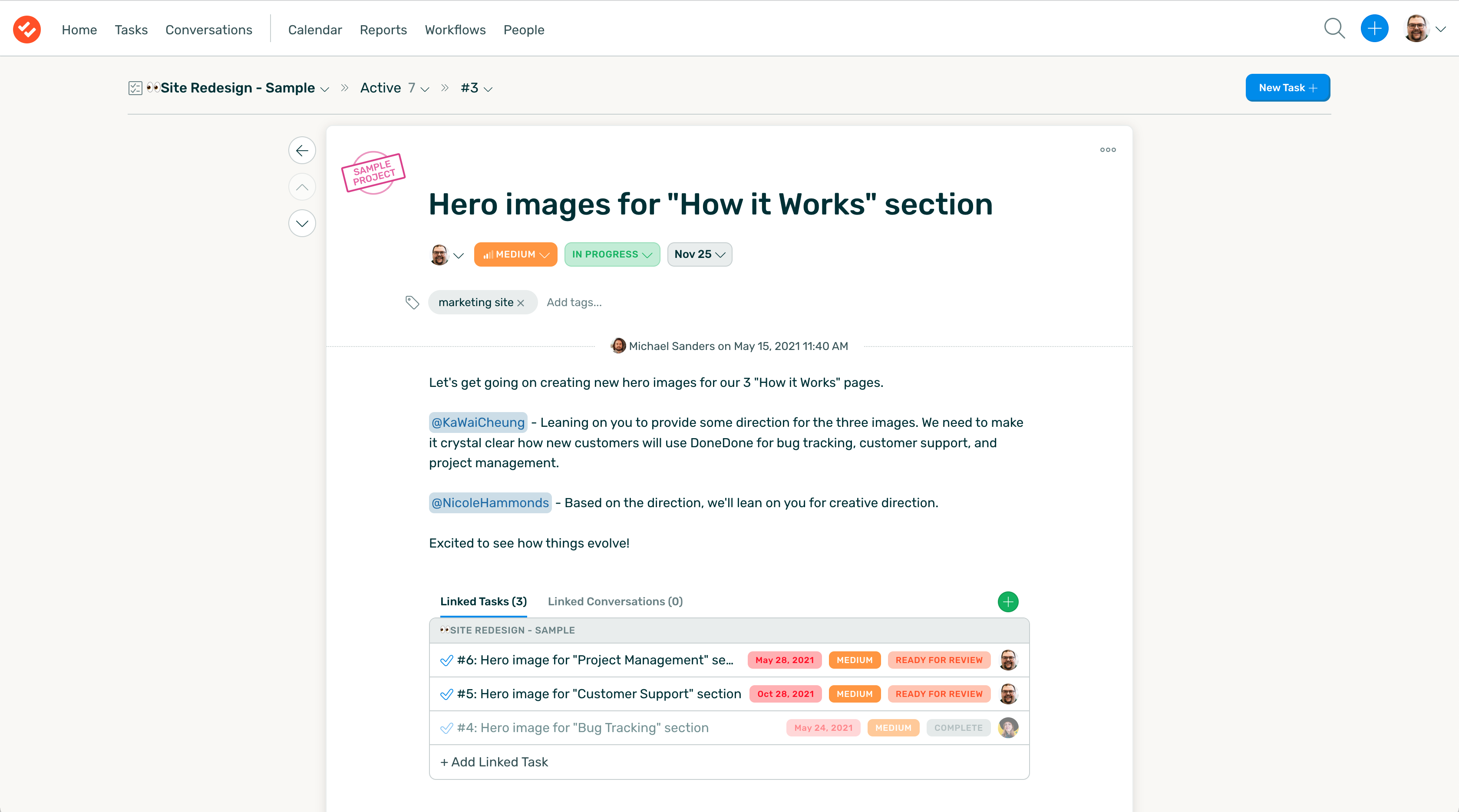Go back using the left arrow button

(x=302, y=151)
